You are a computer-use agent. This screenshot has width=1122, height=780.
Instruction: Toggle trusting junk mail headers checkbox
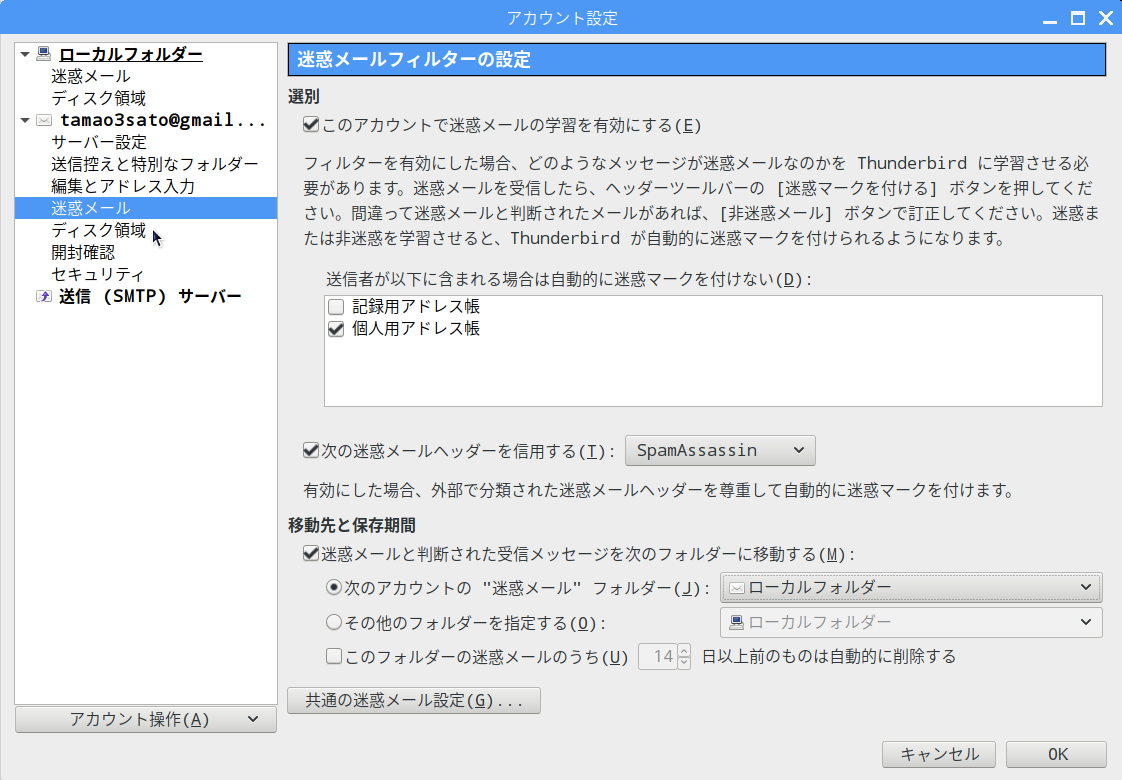point(311,450)
